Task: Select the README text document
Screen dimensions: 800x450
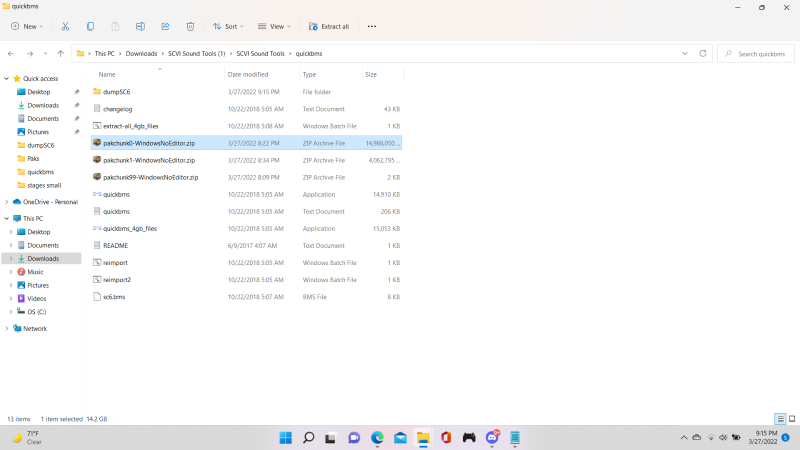Action: tap(246, 245)
